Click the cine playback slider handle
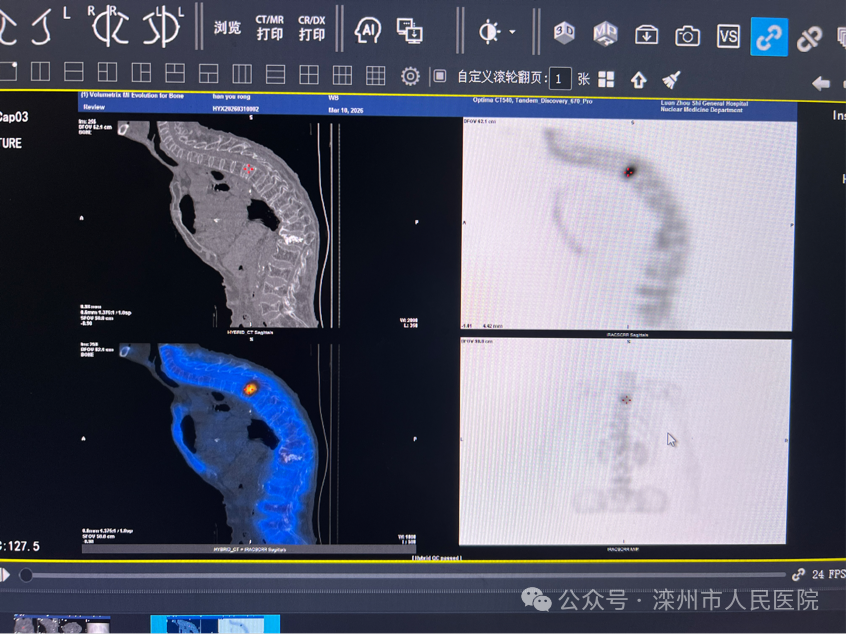The image size is (846, 634). pyautogui.click(x=26, y=575)
